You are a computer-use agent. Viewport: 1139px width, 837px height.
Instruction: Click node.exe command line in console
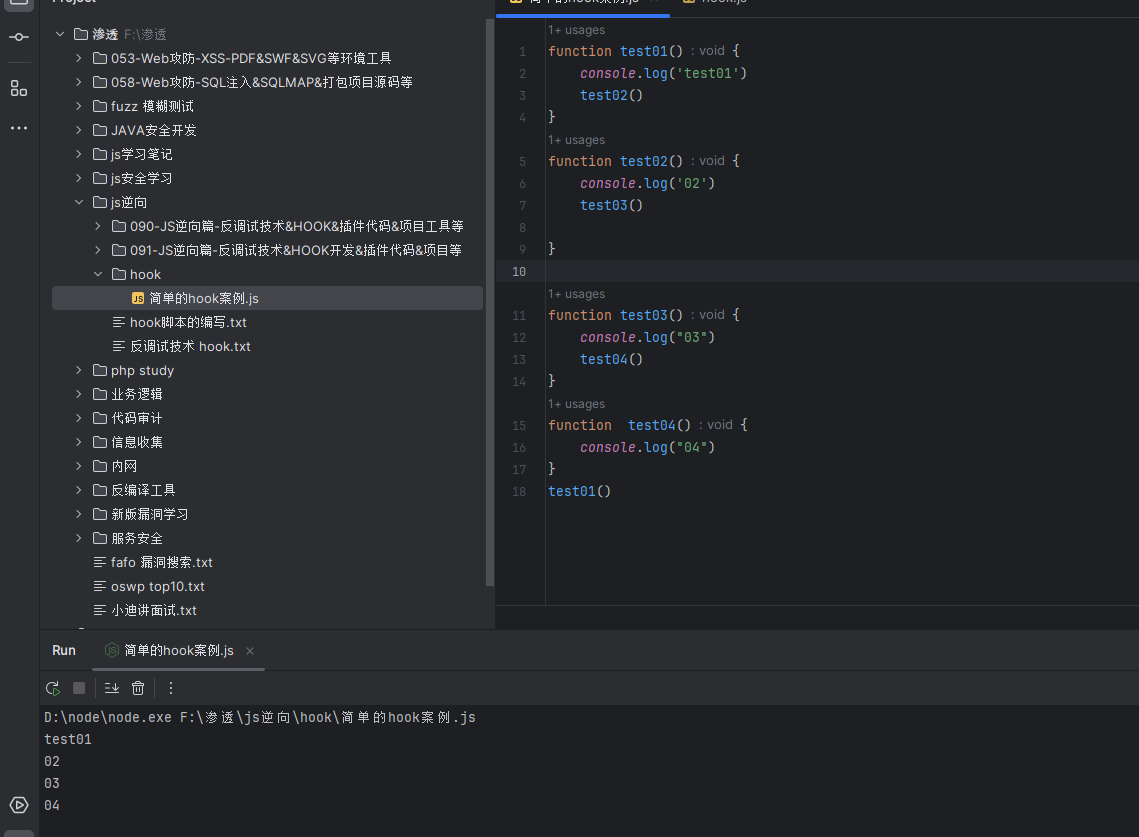point(259,717)
